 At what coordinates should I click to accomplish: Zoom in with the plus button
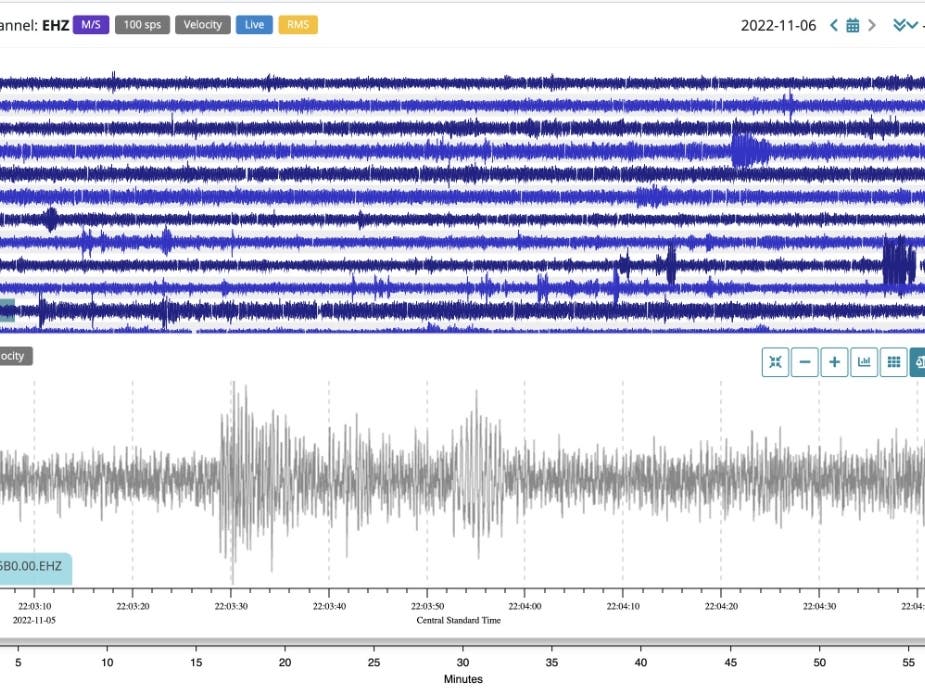834,363
